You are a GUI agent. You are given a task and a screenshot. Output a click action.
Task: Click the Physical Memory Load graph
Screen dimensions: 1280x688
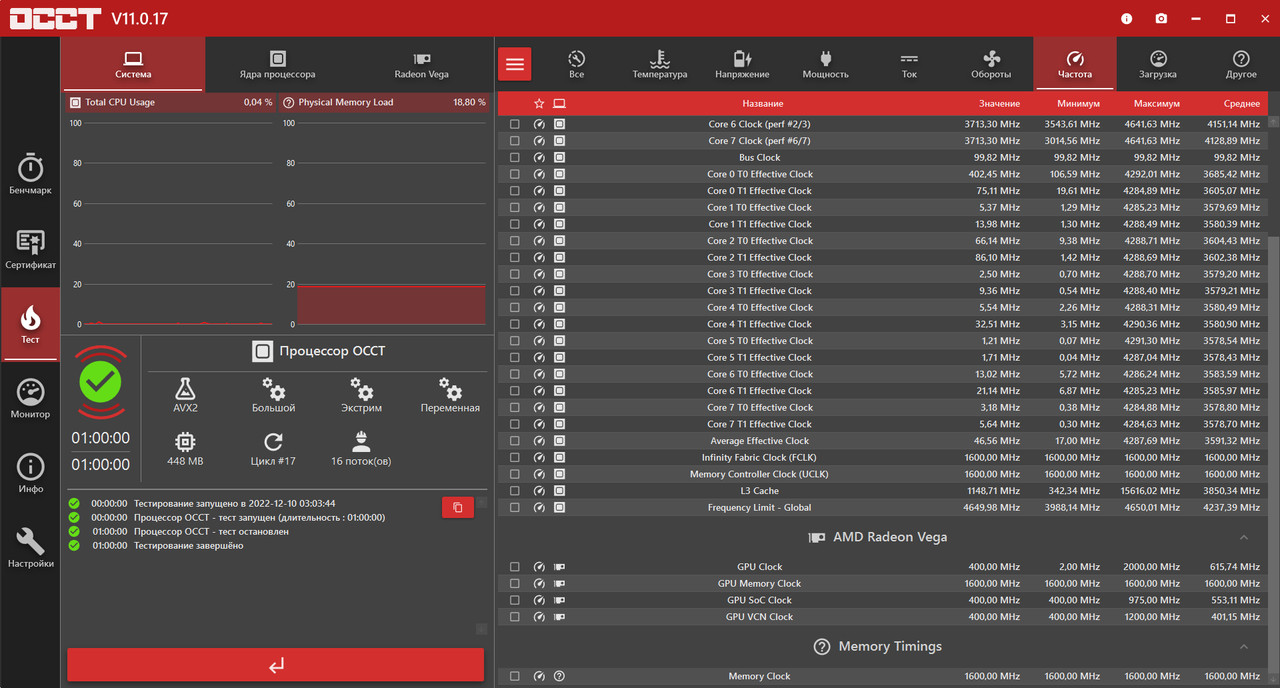click(387, 224)
